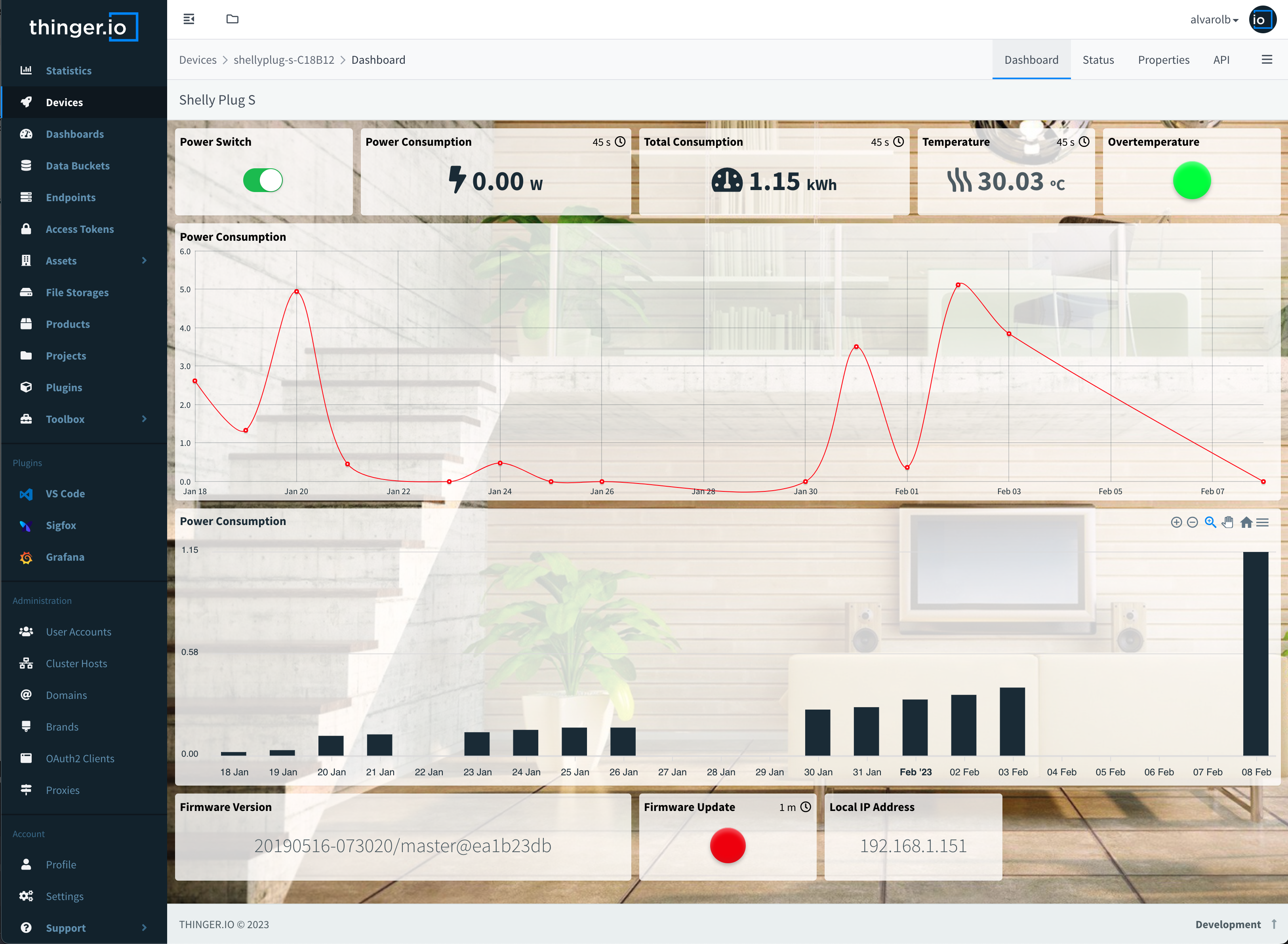Image resolution: width=1288 pixels, height=944 pixels.
Task: Go to Devices breadcrumb link
Action: (198, 60)
